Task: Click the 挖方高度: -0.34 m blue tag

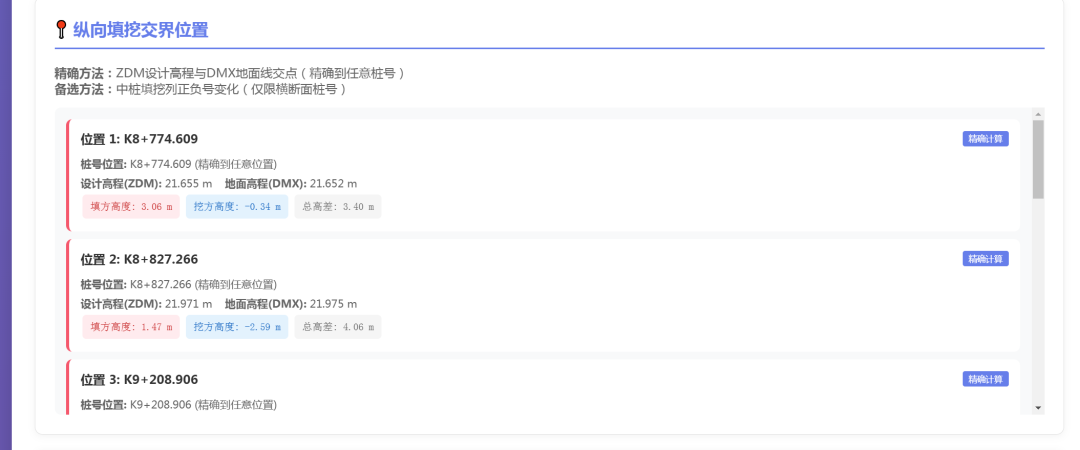Action: click(237, 207)
